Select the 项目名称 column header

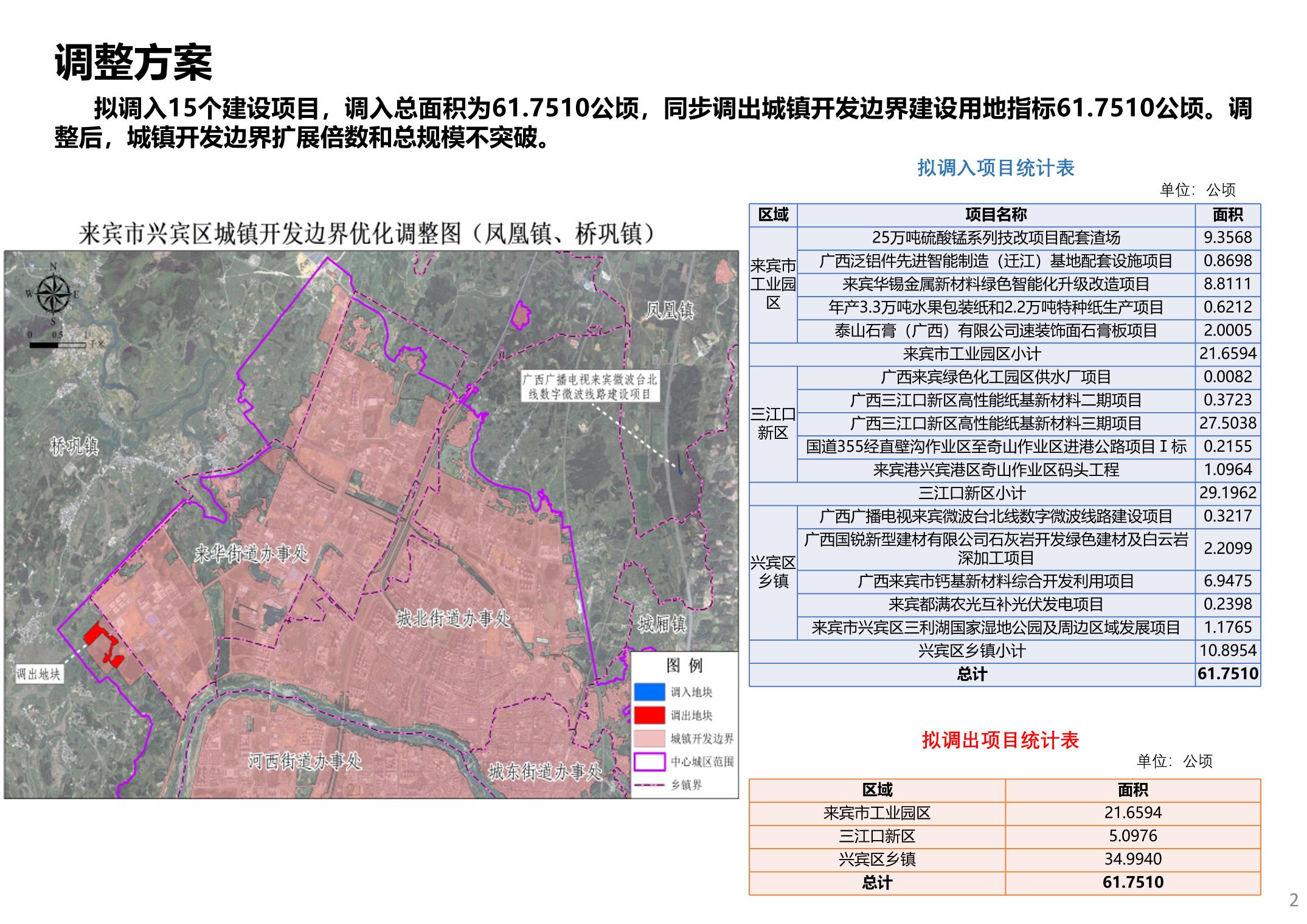click(x=996, y=215)
